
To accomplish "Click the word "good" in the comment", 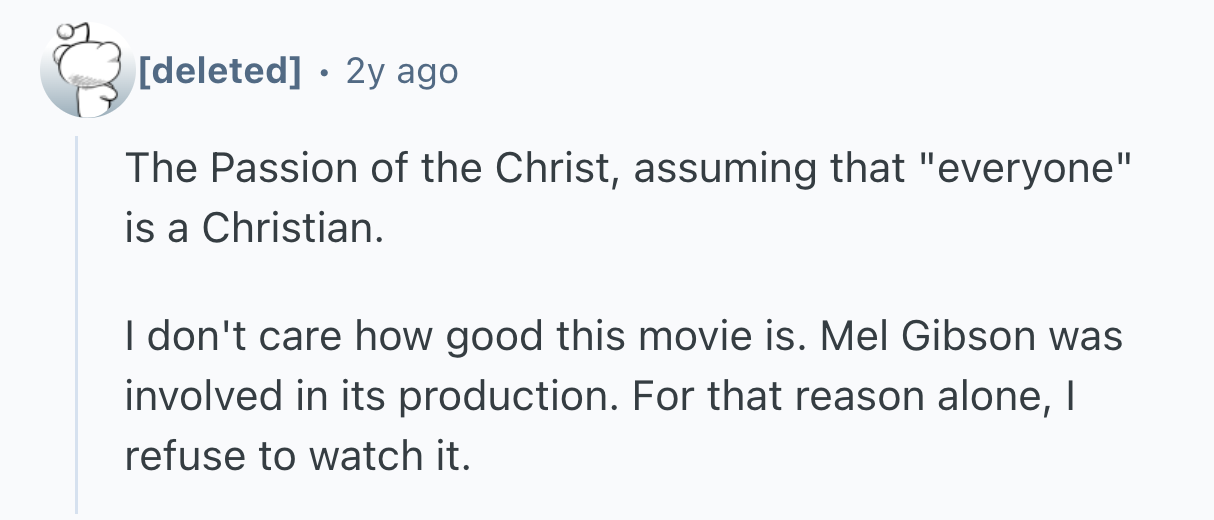I will tap(494, 337).
